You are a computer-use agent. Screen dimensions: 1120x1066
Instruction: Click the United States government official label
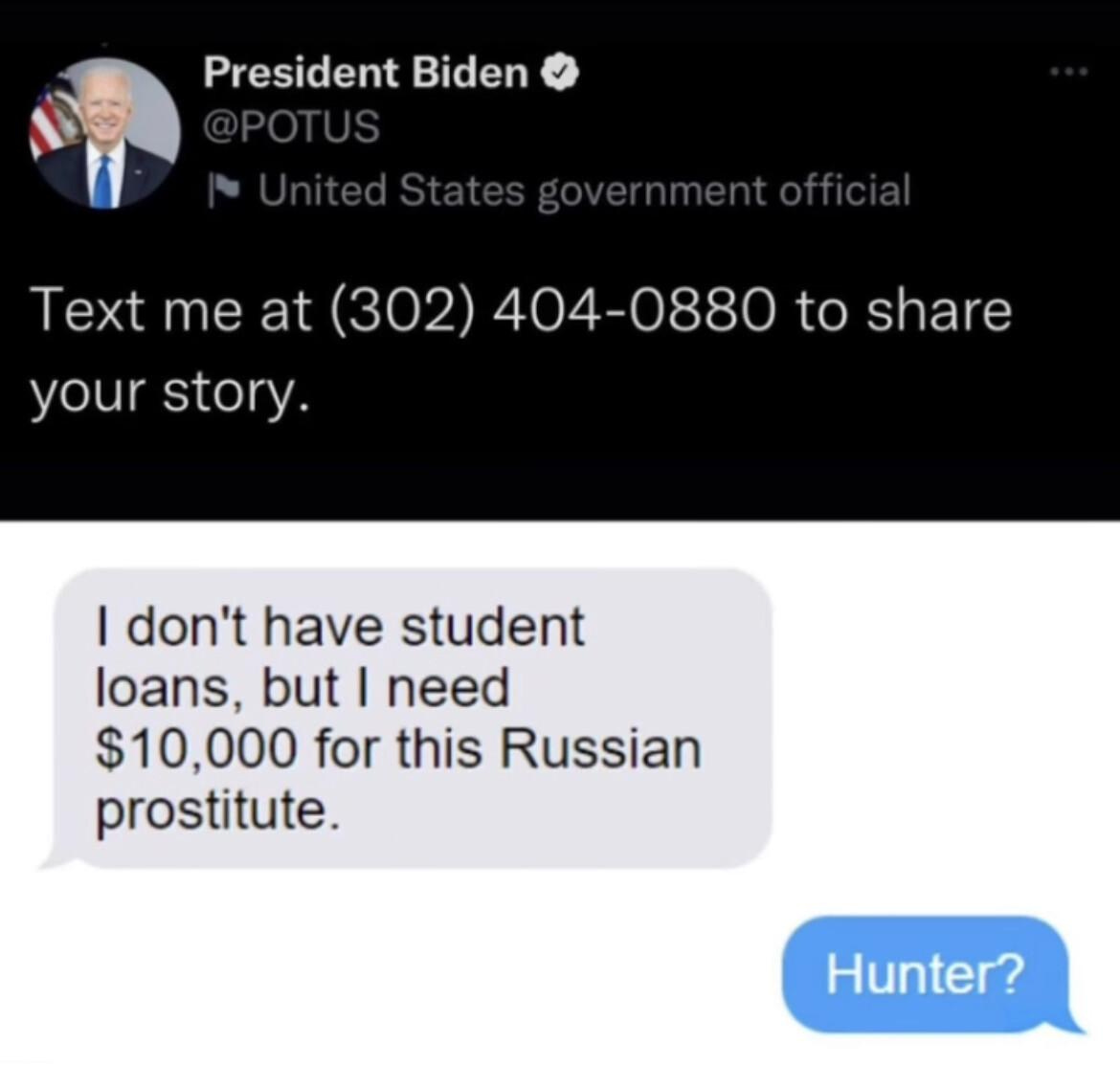[584, 190]
